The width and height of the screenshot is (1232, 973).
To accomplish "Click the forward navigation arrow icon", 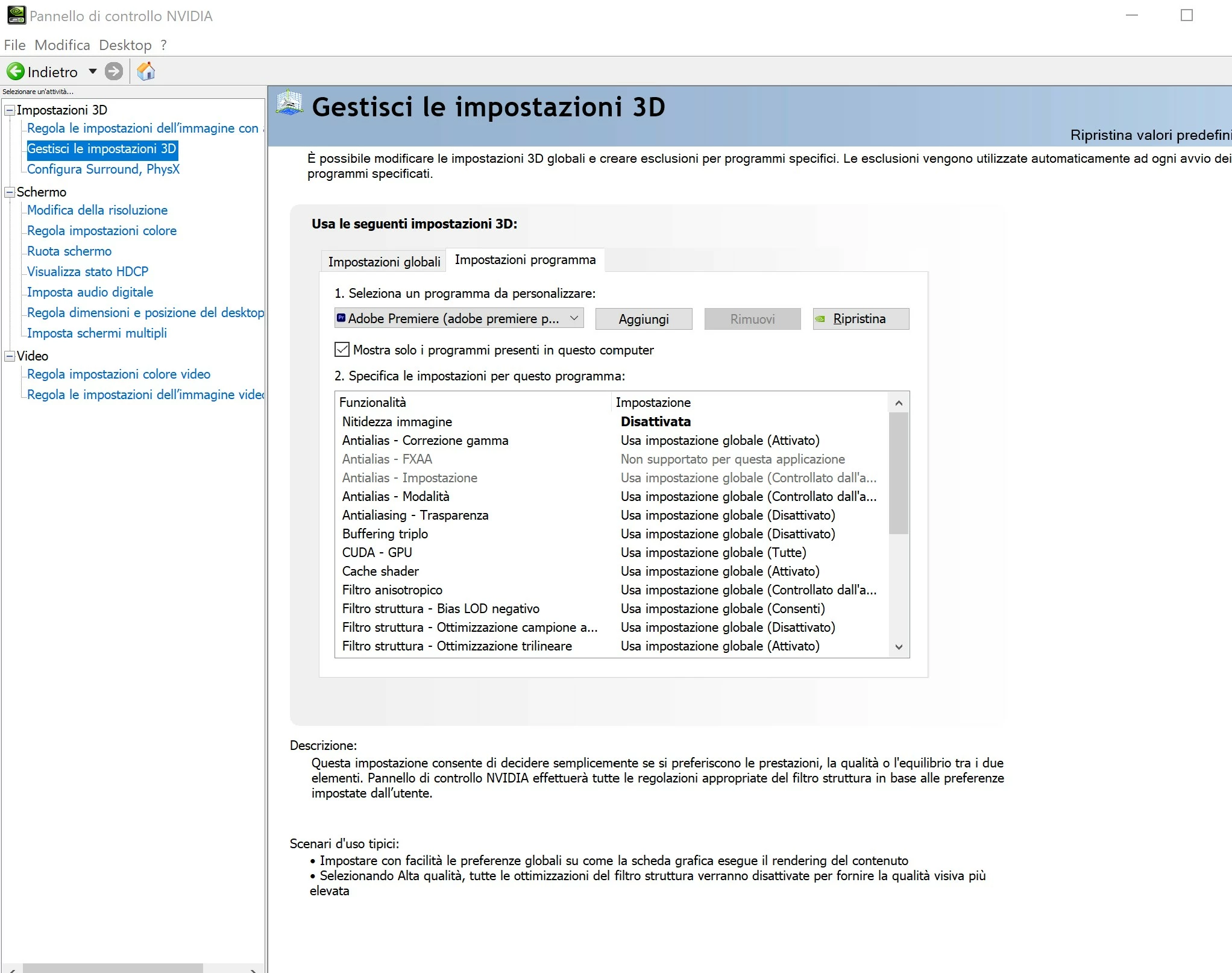I will 113,72.
